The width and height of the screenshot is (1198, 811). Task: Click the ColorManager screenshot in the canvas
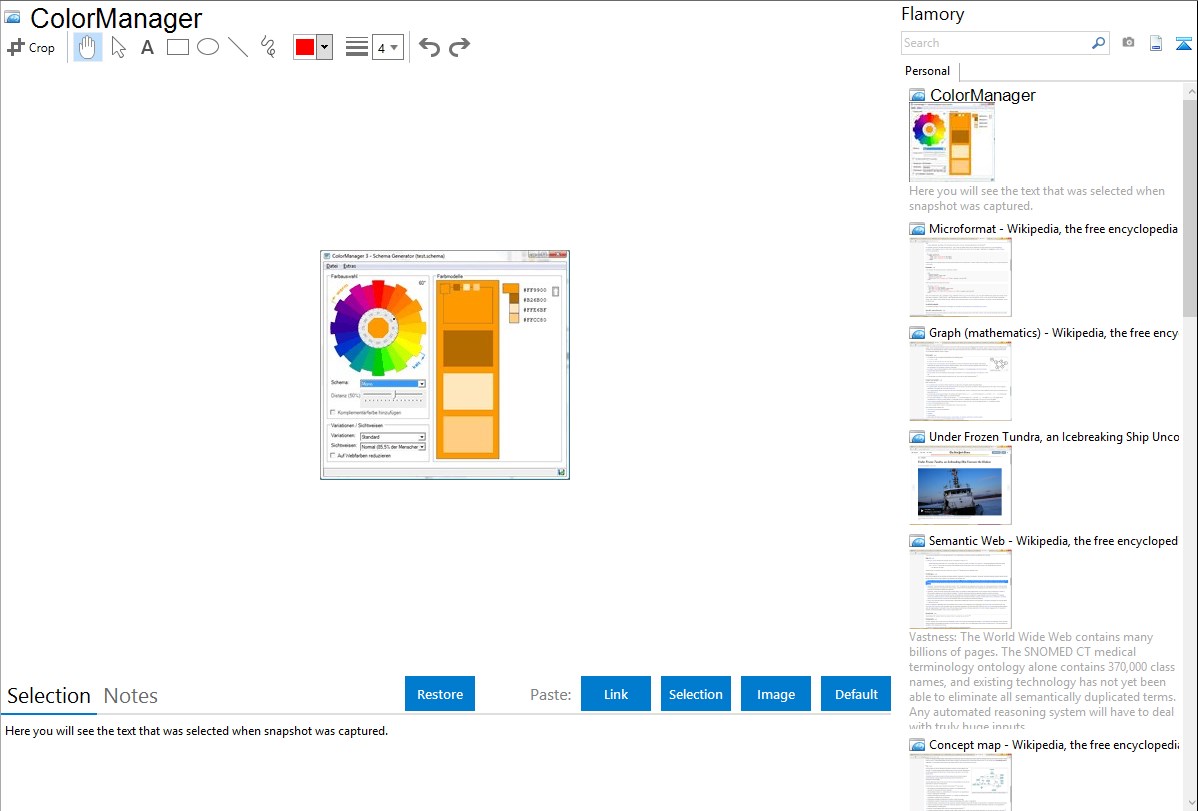pos(445,365)
